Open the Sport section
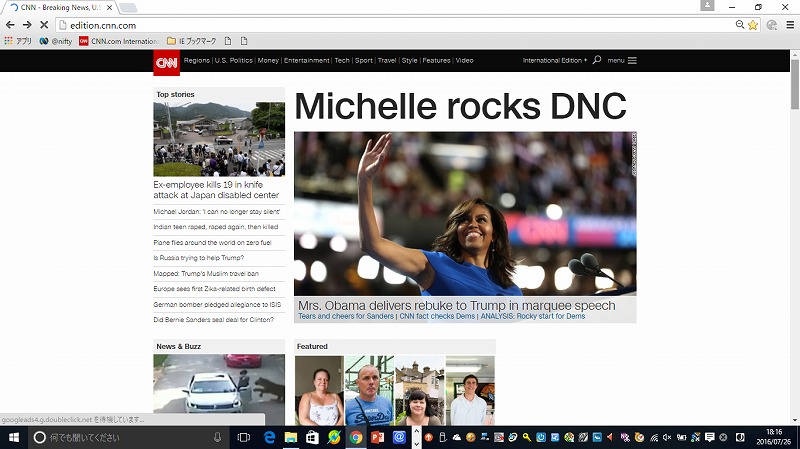 [x=364, y=60]
